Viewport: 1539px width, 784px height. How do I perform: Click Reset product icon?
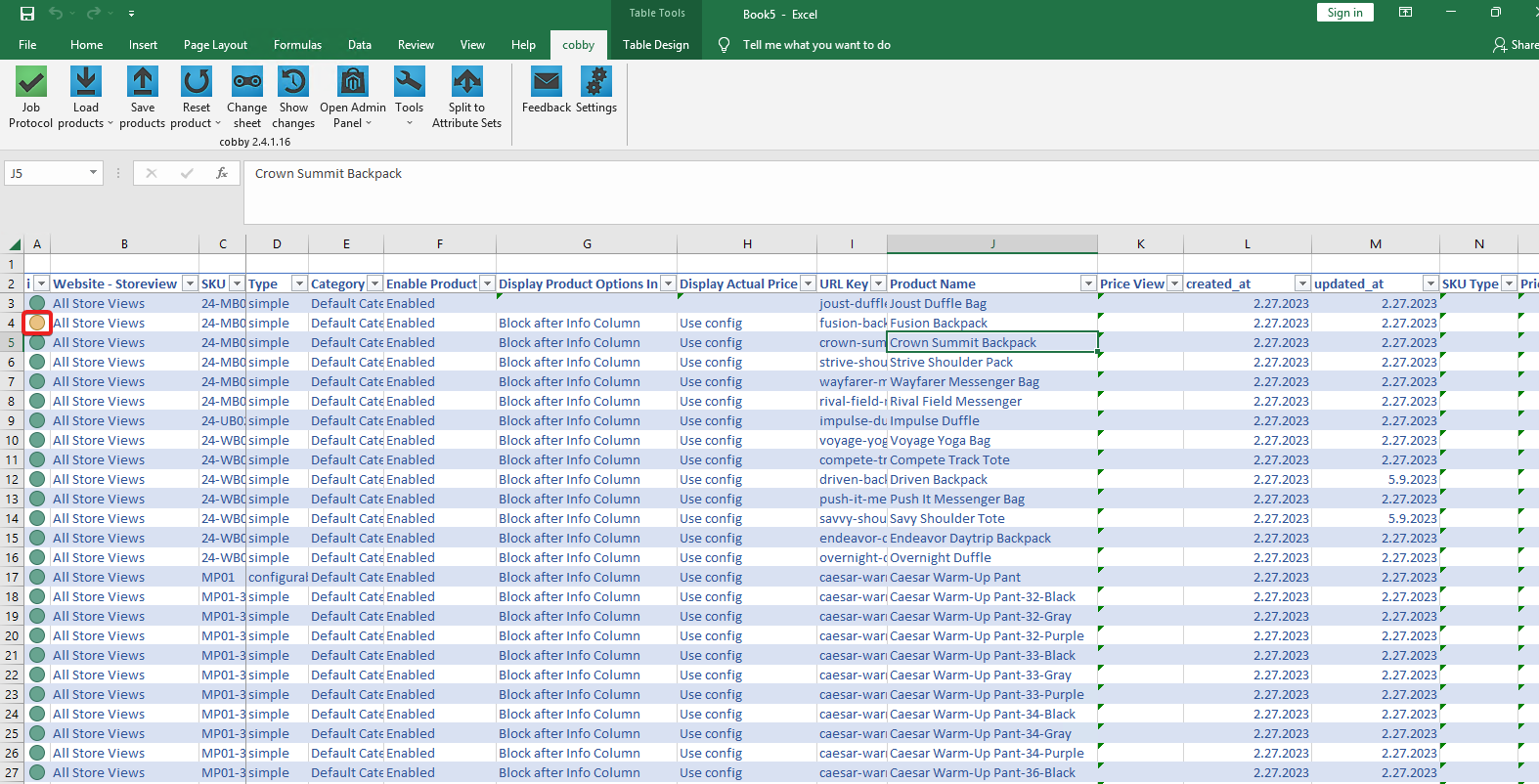pyautogui.click(x=197, y=81)
